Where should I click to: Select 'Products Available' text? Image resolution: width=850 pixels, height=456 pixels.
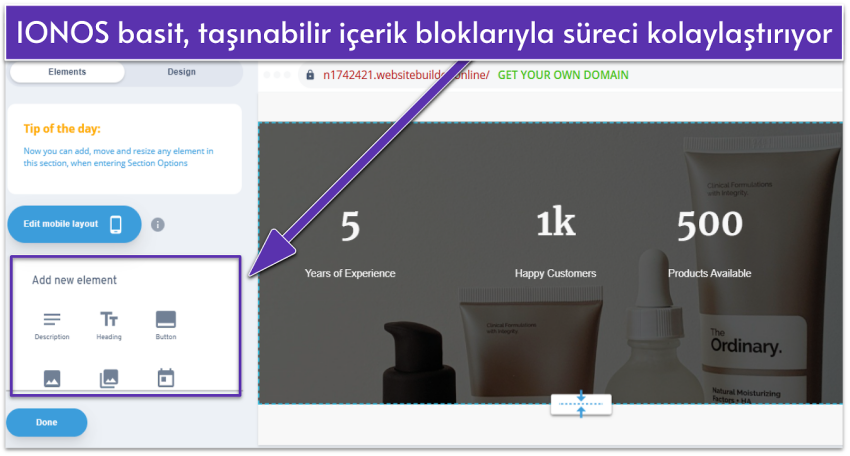pos(710,273)
